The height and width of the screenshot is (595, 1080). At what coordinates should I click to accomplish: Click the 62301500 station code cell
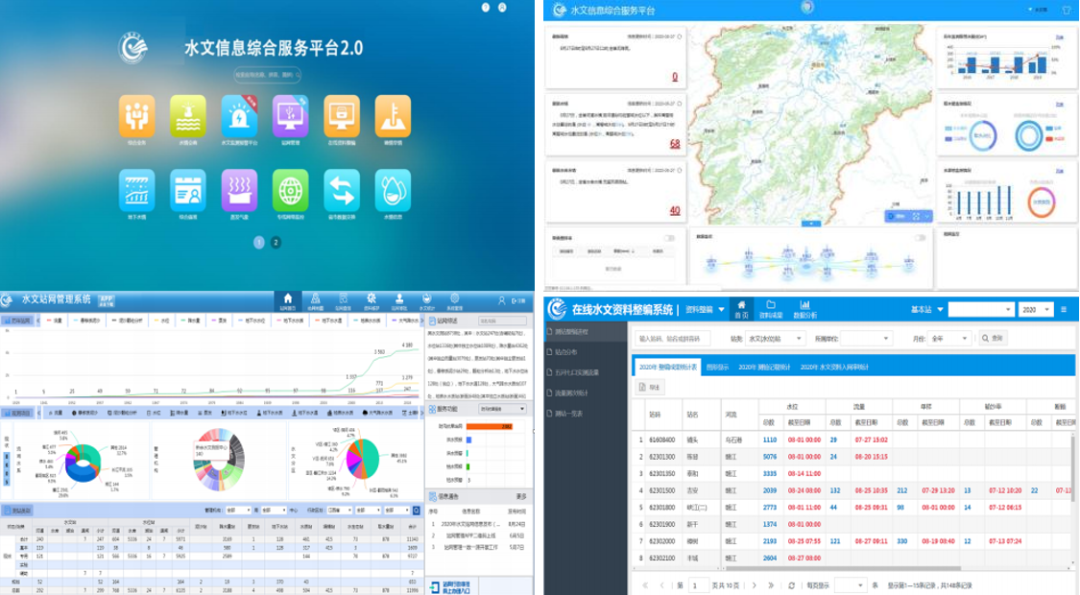661,490
